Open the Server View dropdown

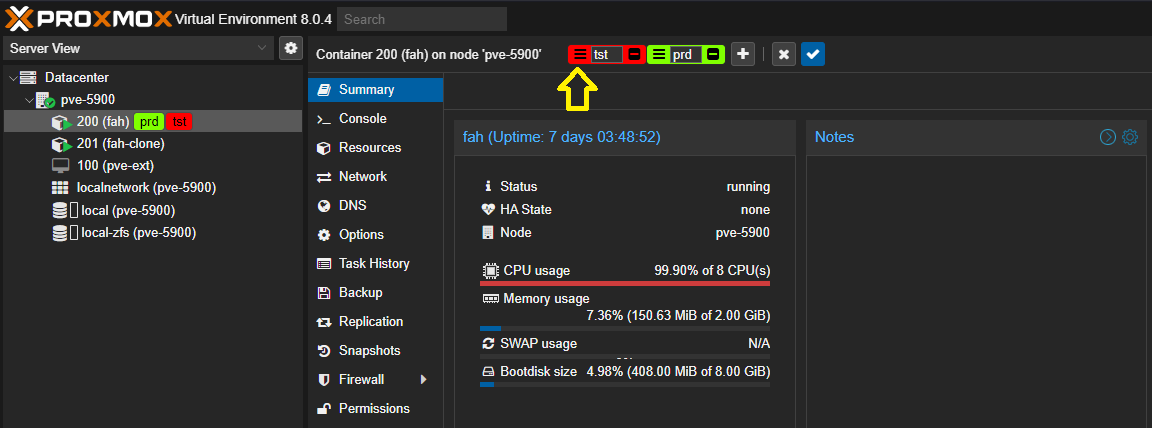pos(138,48)
